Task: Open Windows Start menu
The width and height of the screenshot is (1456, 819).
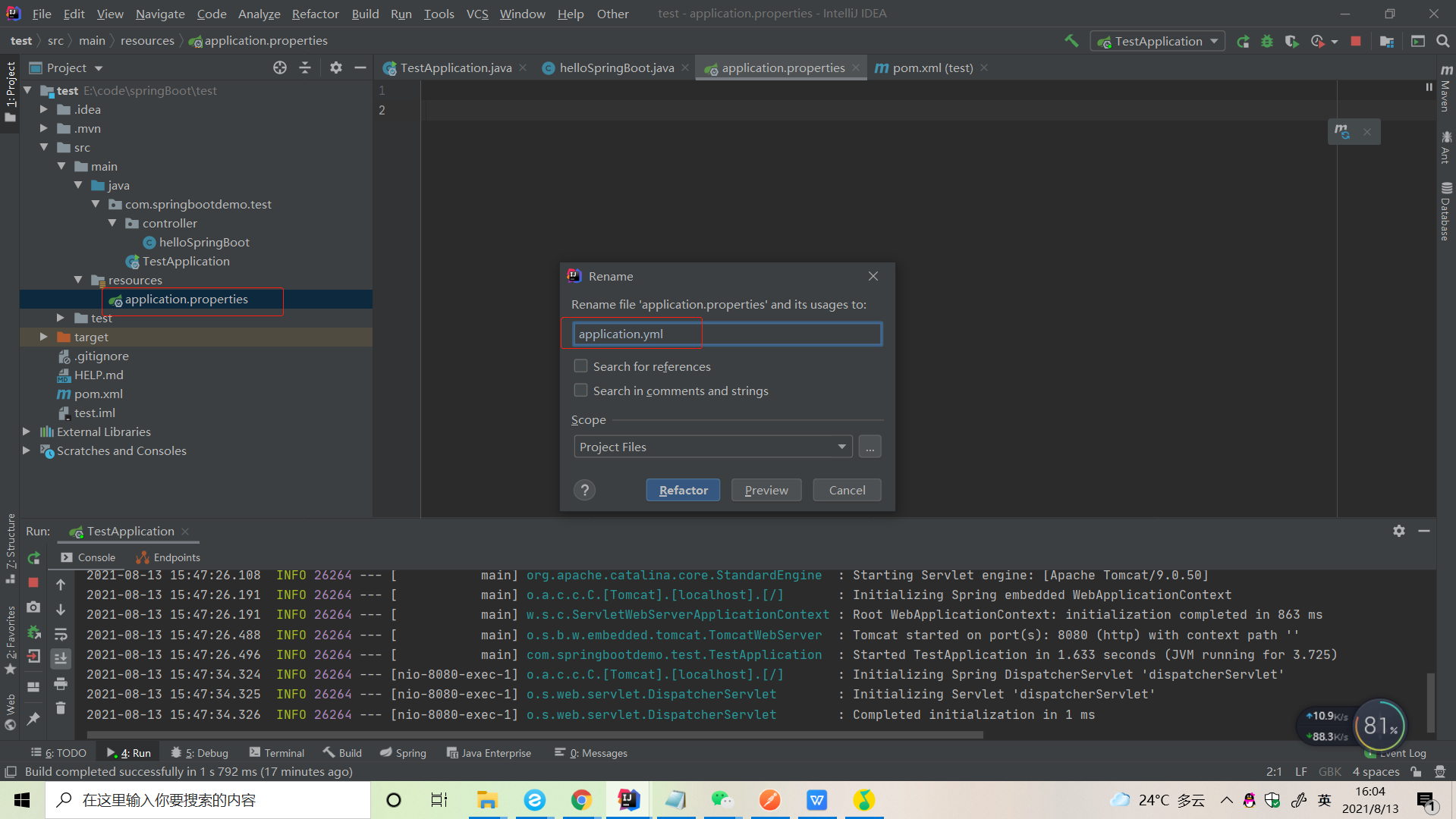Action: (x=22, y=800)
